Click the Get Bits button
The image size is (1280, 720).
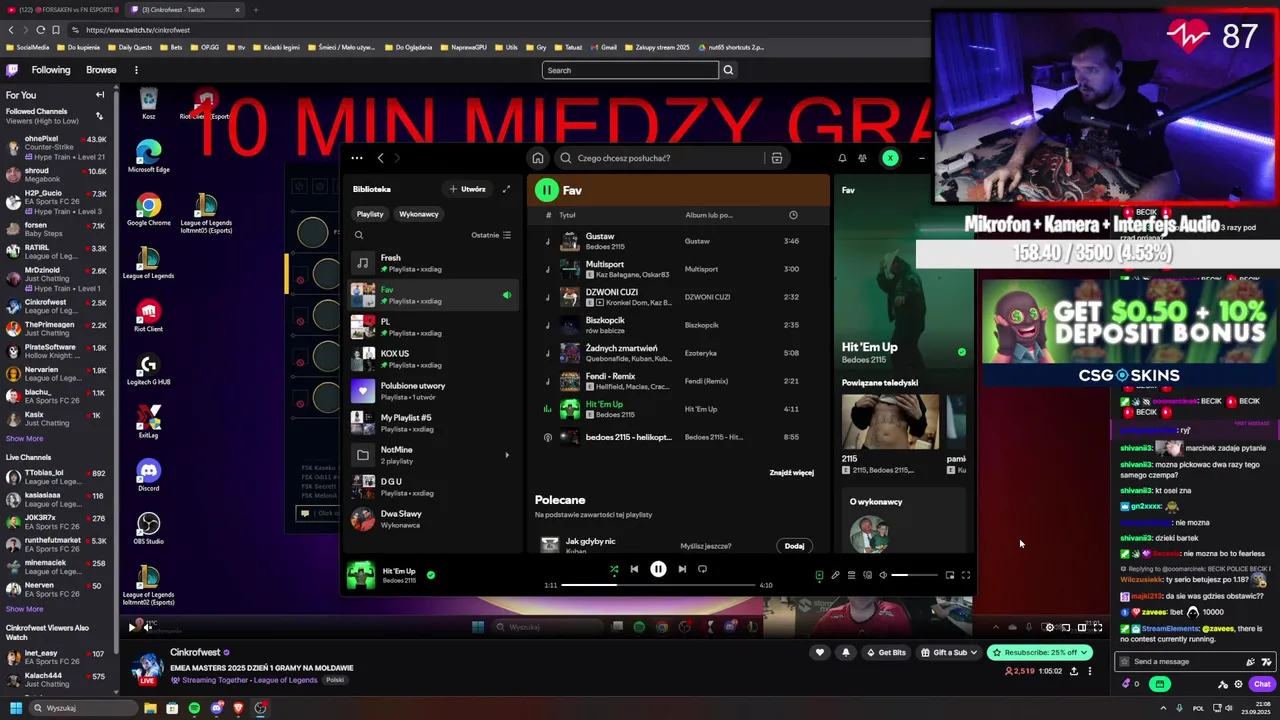pyautogui.click(x=887, y=652)
